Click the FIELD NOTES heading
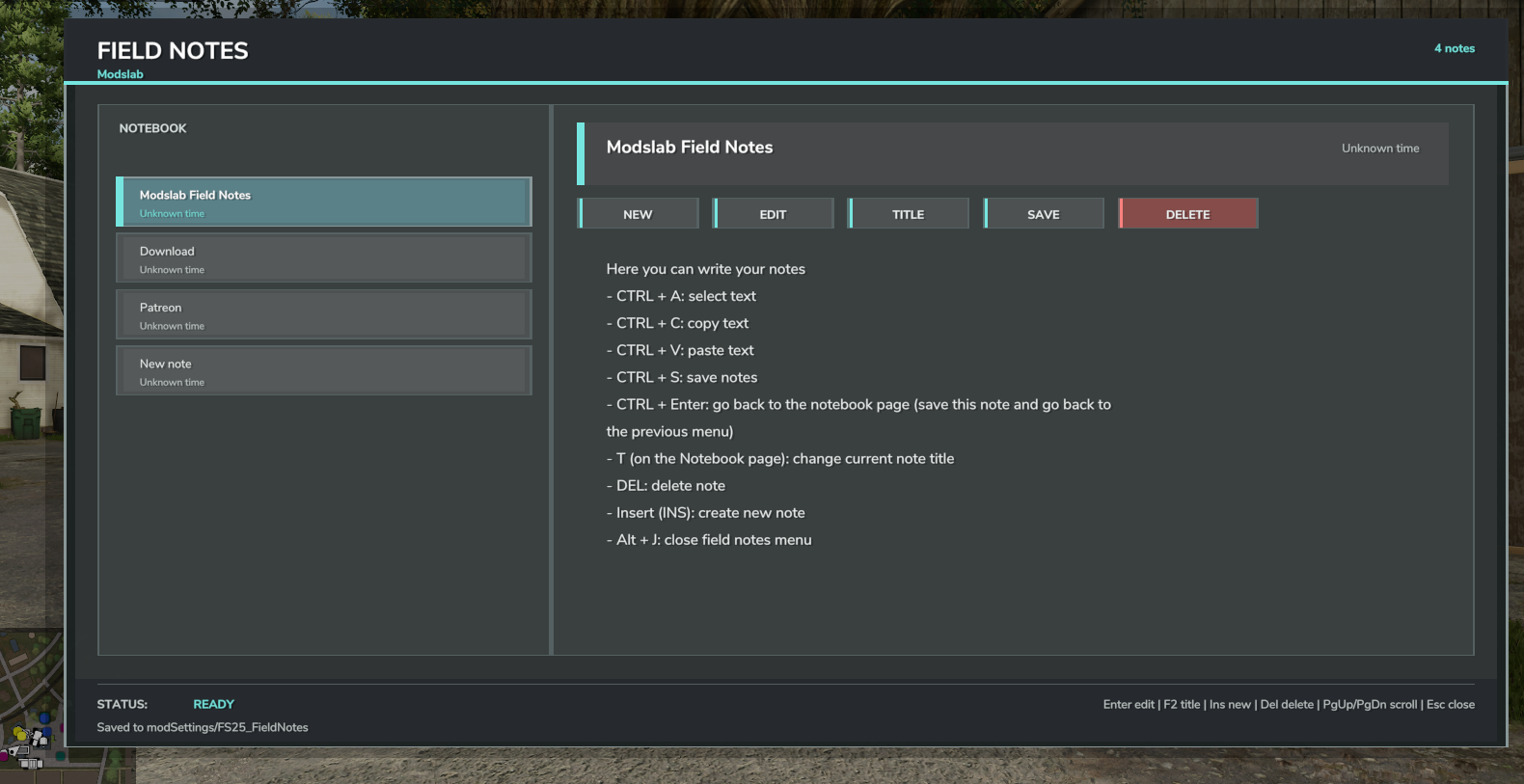The height and width of the screenshot is (784, 1524). 173,50
